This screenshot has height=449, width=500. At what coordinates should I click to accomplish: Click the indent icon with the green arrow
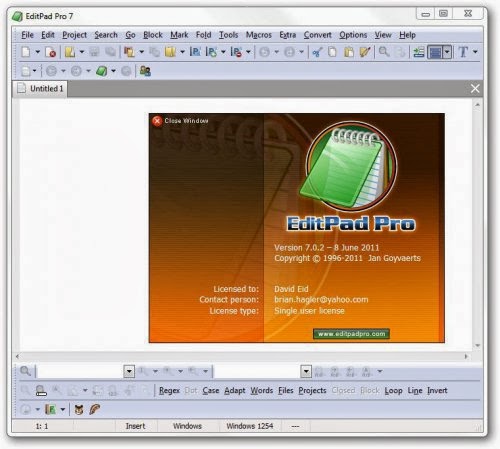[419, 52]
